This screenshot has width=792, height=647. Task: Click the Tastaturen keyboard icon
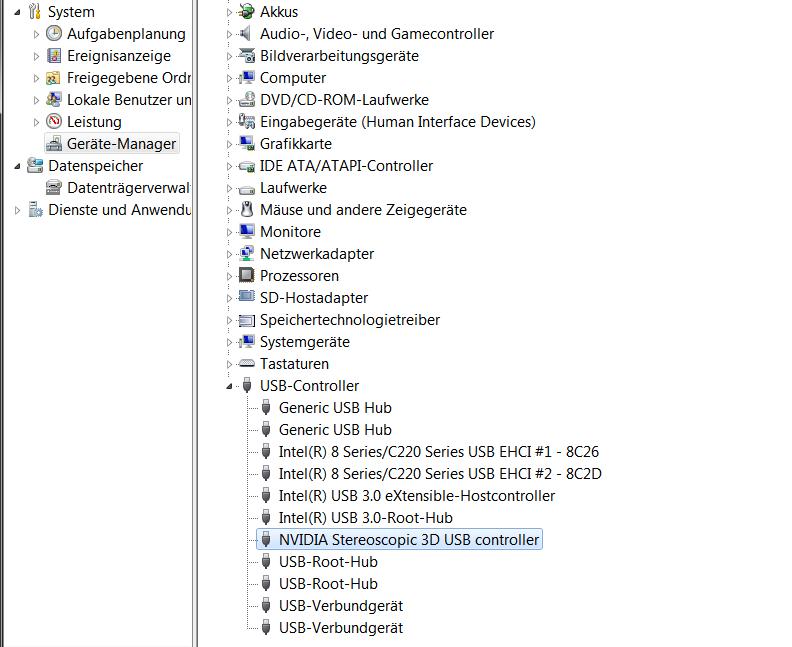pos(246,363)
